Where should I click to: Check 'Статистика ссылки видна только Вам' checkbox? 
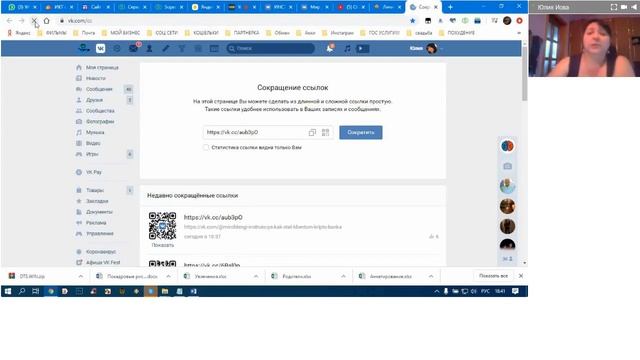(206, 147)
